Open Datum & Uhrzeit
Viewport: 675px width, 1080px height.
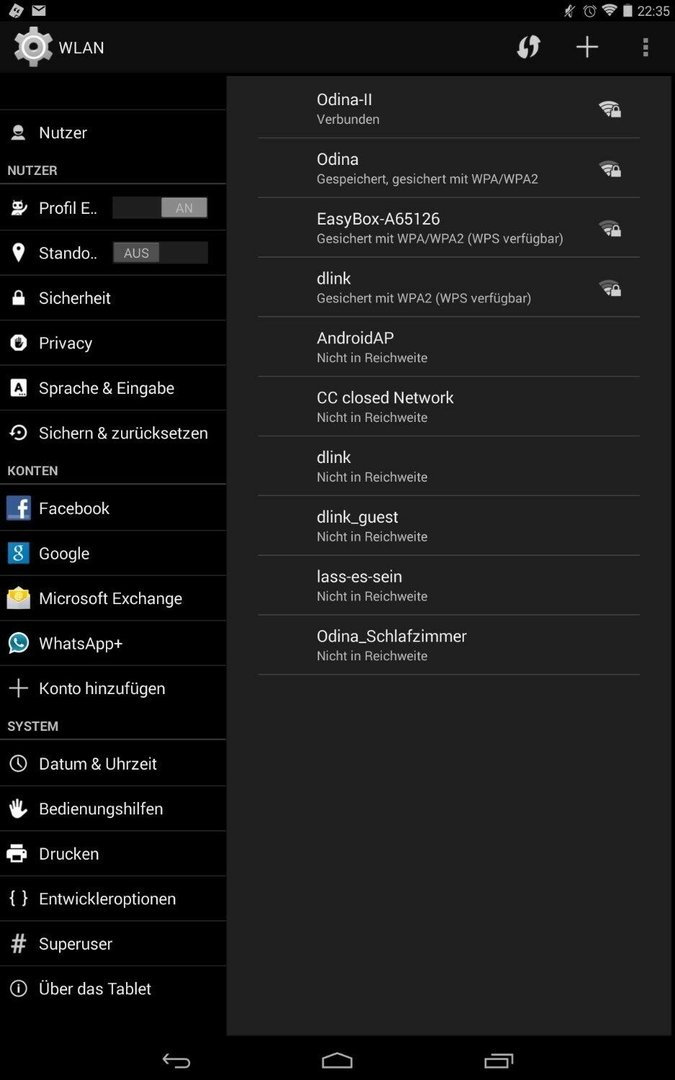point(113,763)
